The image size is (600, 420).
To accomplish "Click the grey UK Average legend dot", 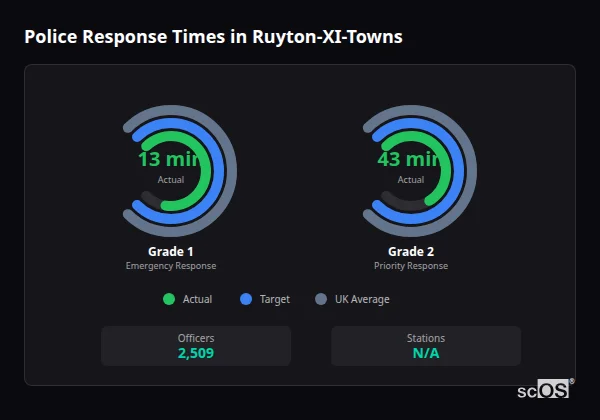I will [x=321, y=299].
